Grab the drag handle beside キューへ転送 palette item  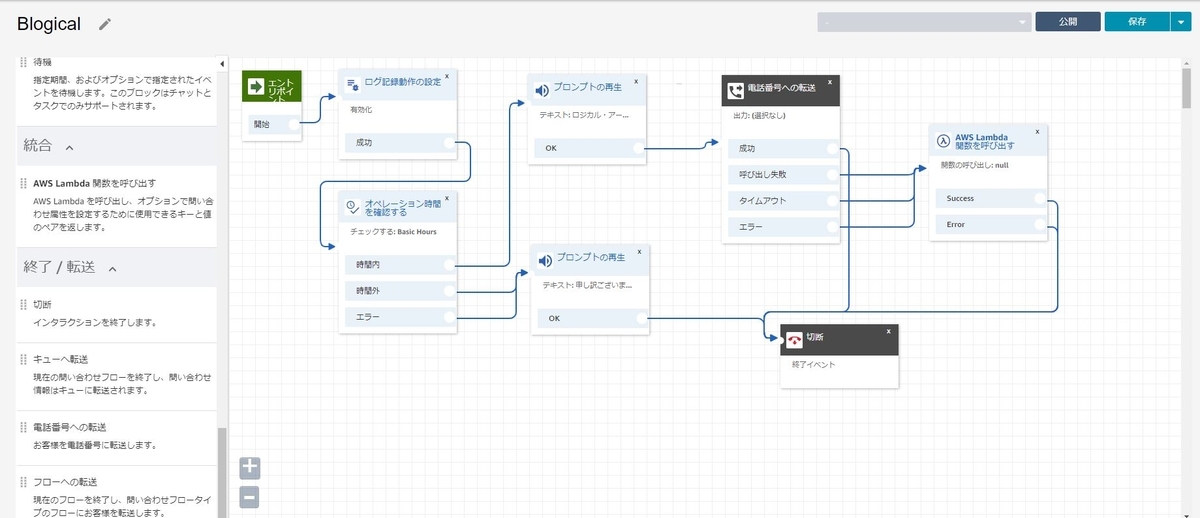tap(23, 358)
